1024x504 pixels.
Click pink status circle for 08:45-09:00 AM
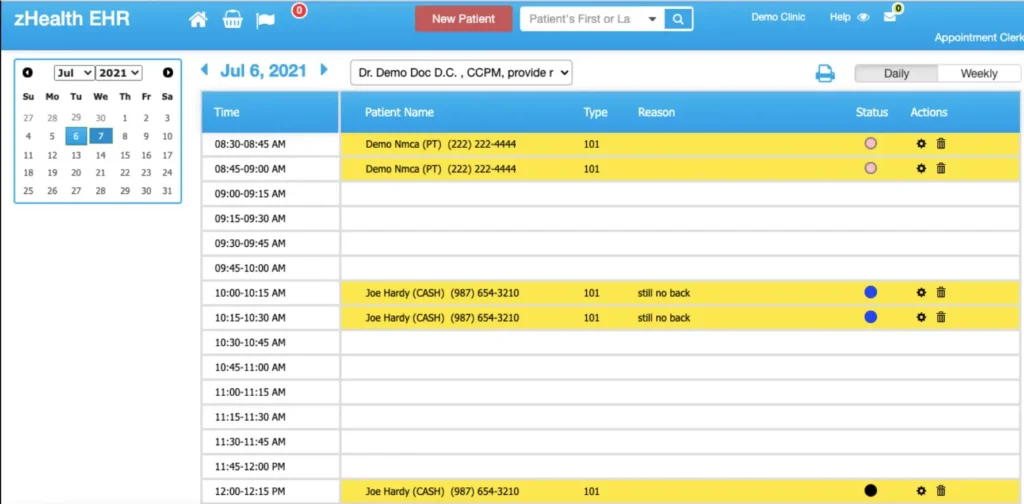point(871,168)
